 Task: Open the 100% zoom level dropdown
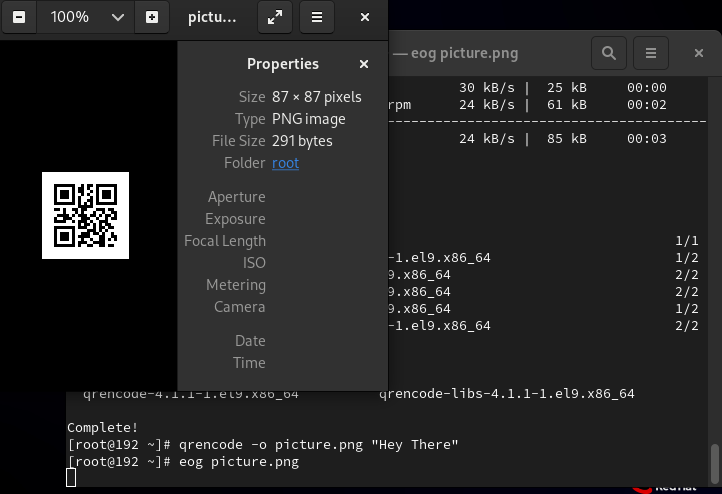tap(118, 17)
